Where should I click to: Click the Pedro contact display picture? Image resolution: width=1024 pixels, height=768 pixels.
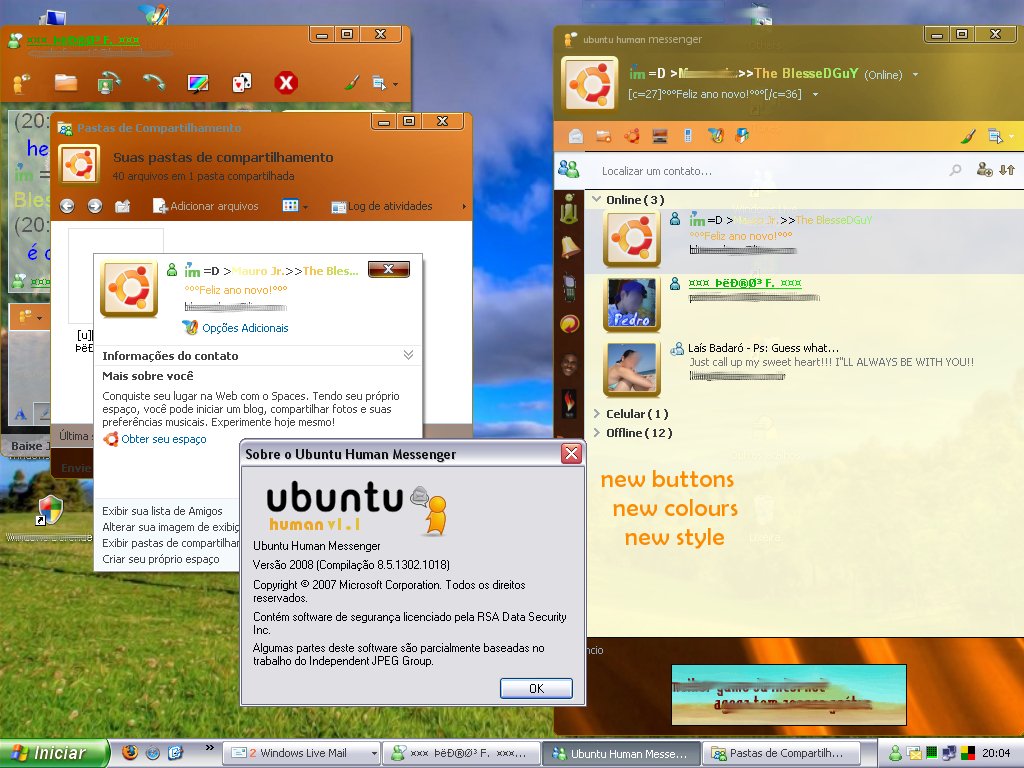[632, 304]
